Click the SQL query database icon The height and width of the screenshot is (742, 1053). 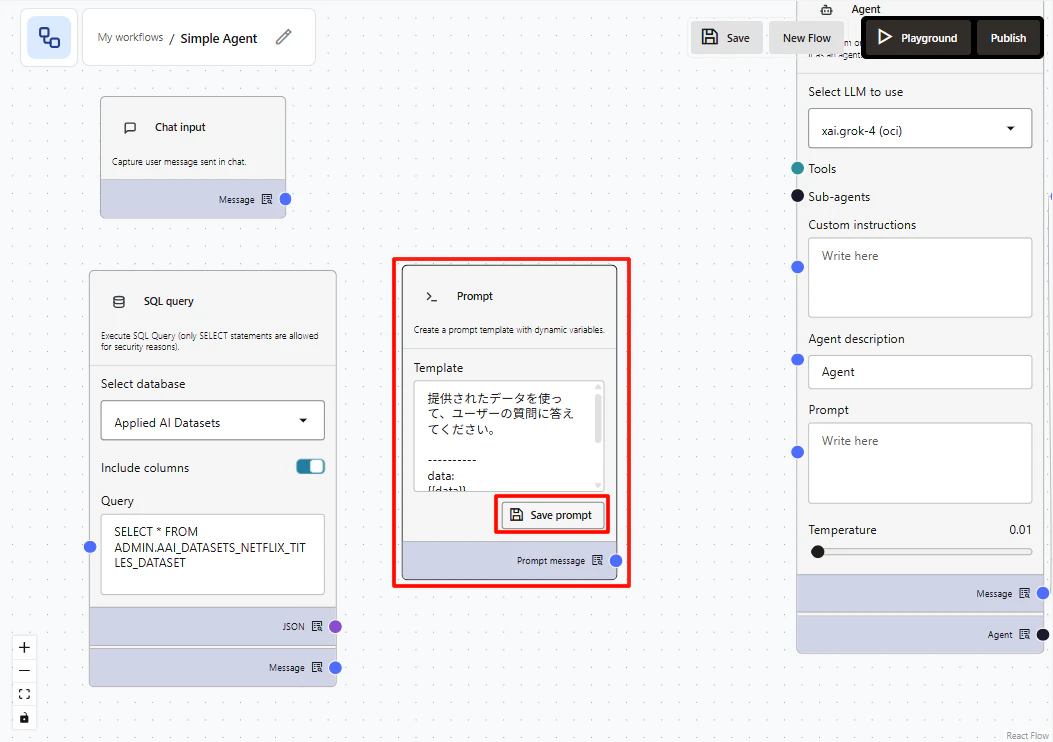coord(119,302)
